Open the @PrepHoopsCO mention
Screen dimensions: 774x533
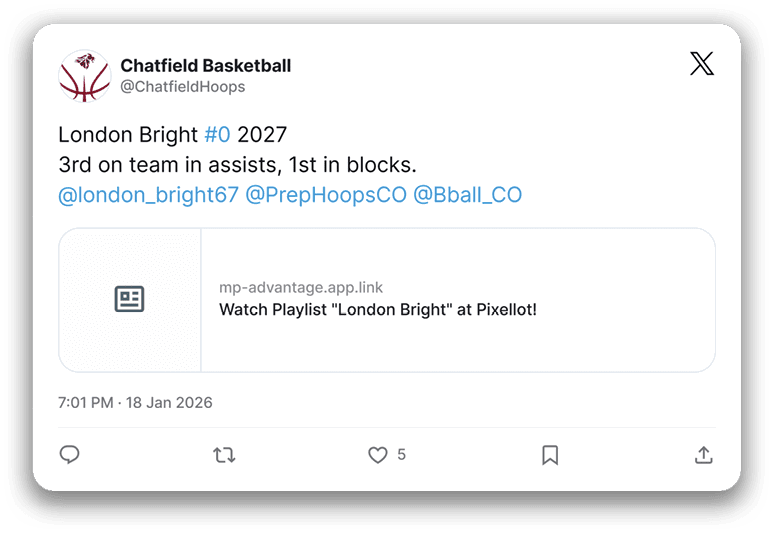(326, 195)
